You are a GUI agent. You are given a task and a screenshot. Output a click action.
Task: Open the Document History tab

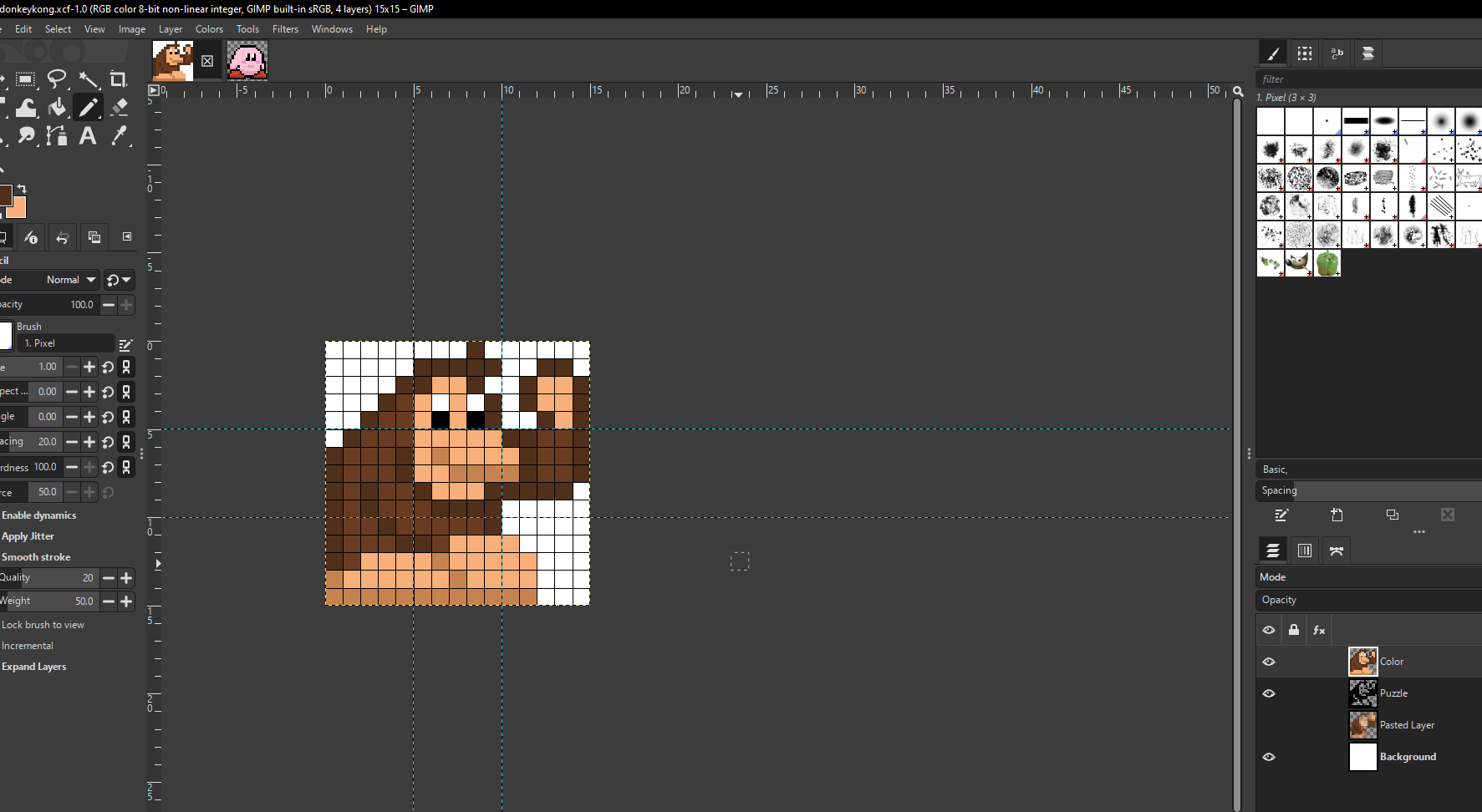1368,53
